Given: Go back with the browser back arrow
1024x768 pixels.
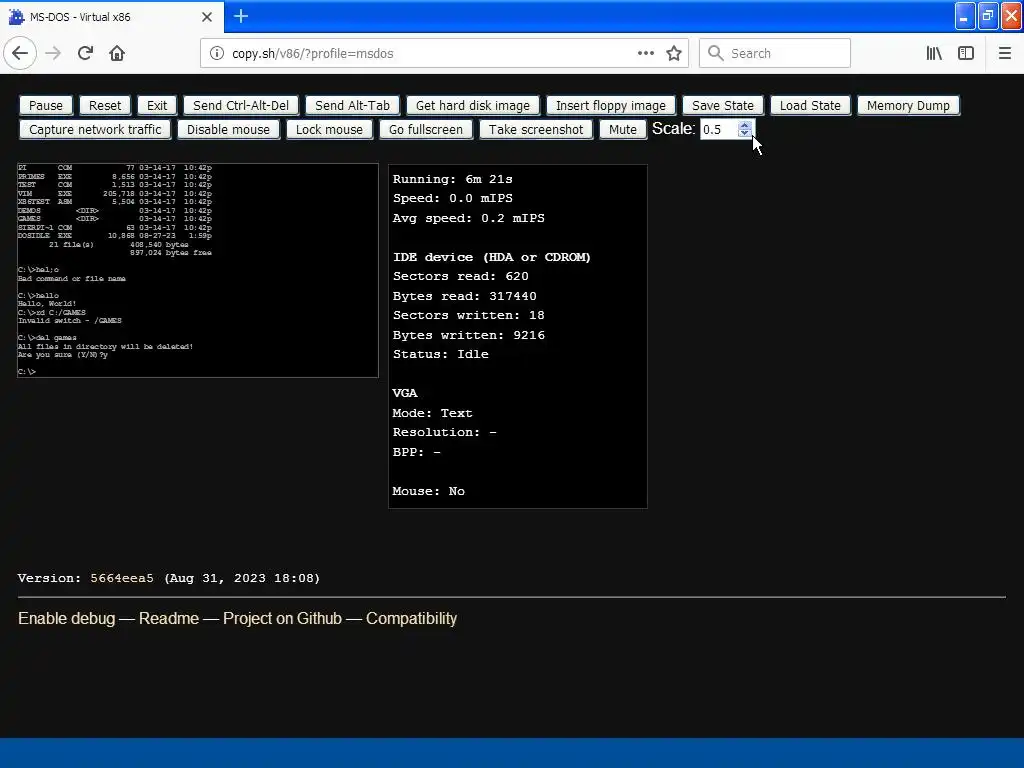Looking at the screenshot, I should coord(20,54).
